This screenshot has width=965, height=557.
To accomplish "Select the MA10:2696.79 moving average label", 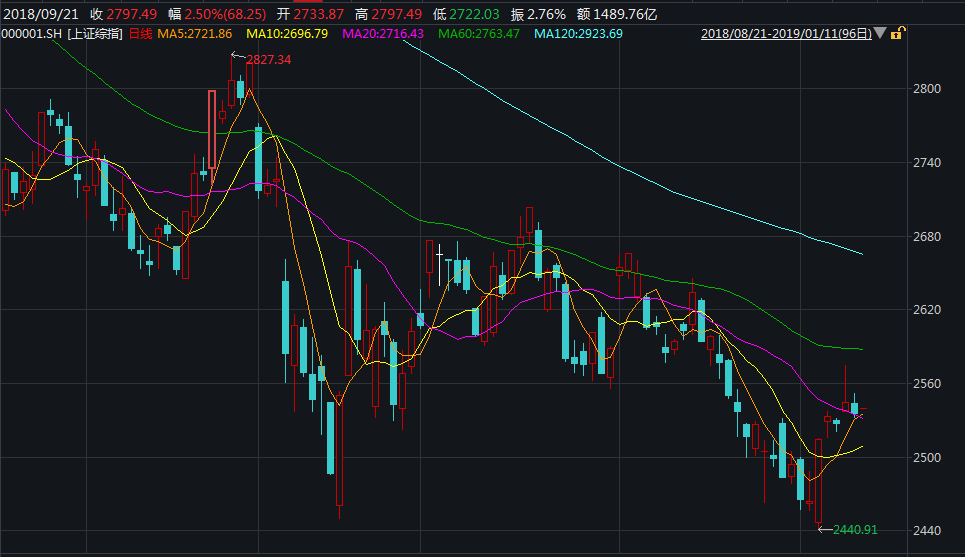I will (x=287, y=34).
